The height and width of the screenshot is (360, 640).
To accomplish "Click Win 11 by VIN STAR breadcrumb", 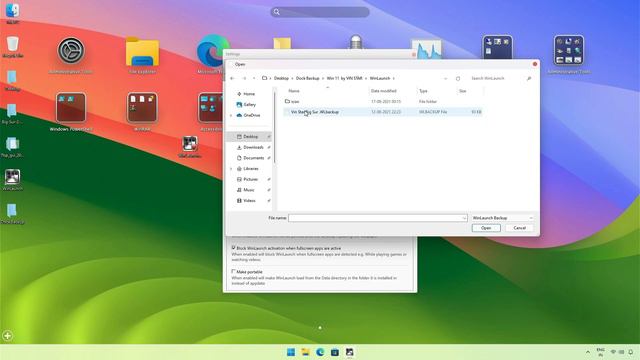I will coord(344,78).
